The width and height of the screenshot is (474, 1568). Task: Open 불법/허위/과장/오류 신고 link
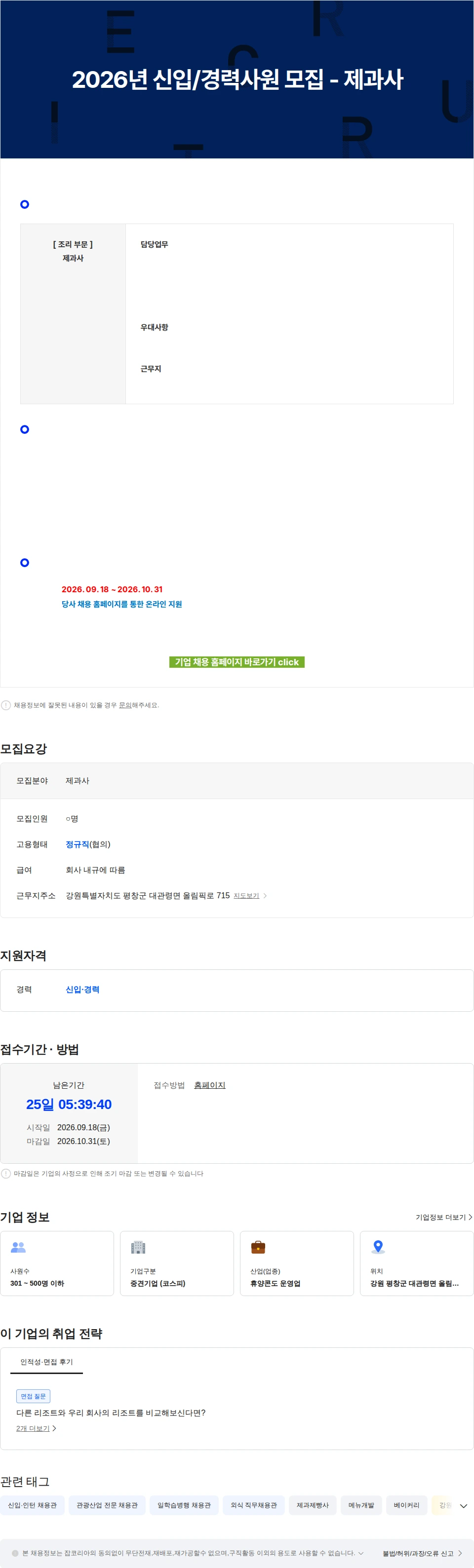[418, 1553]
